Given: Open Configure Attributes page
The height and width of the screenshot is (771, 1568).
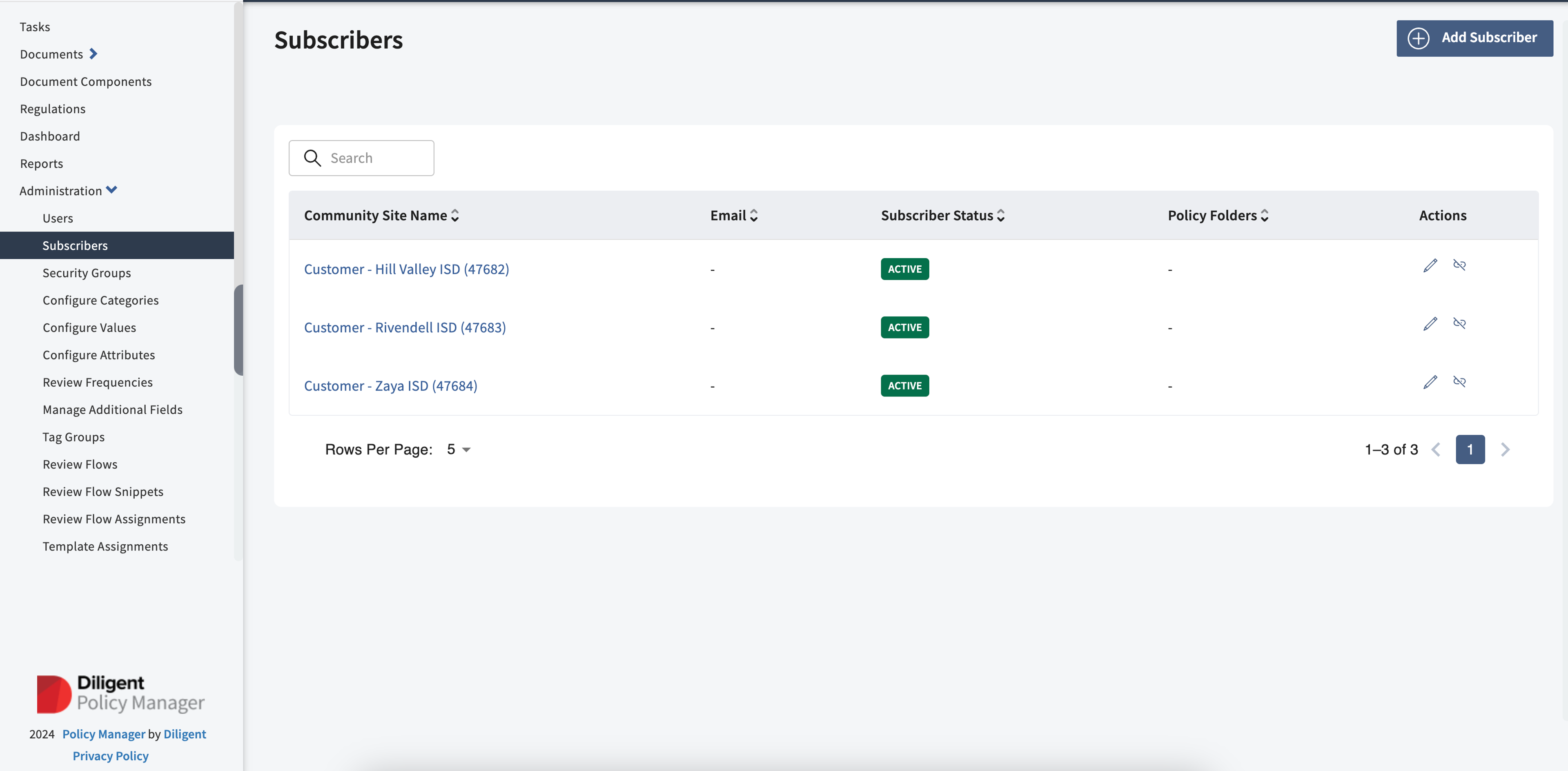Looking at the screenshot, I should pyautogui.click(x=98, y=355).
